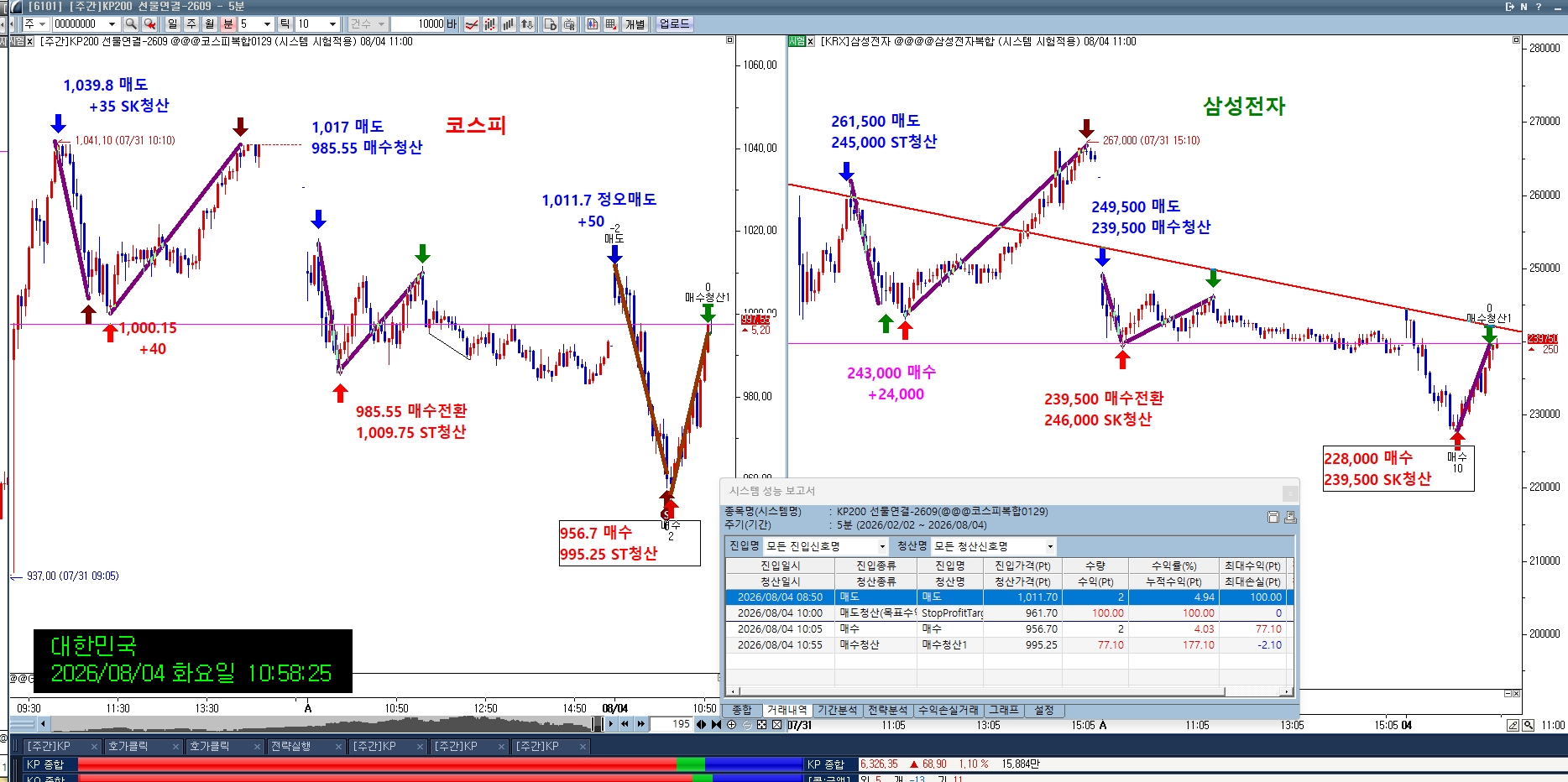Click the dotted bar chart icon in the toolbar

(490, 24)
